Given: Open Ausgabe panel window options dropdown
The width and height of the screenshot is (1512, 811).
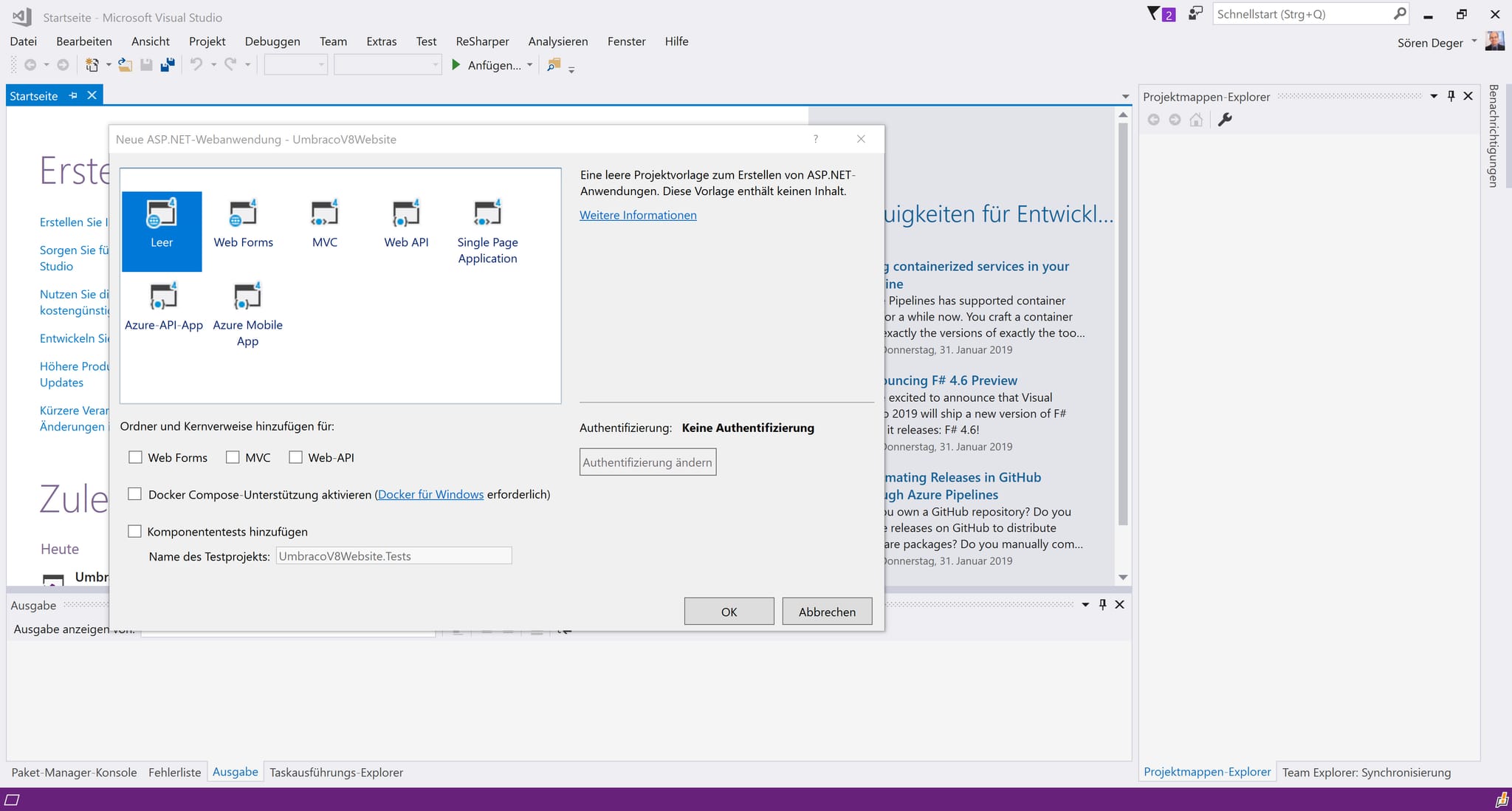Looking at the screenshot, I should click(x=1085, y=604).
